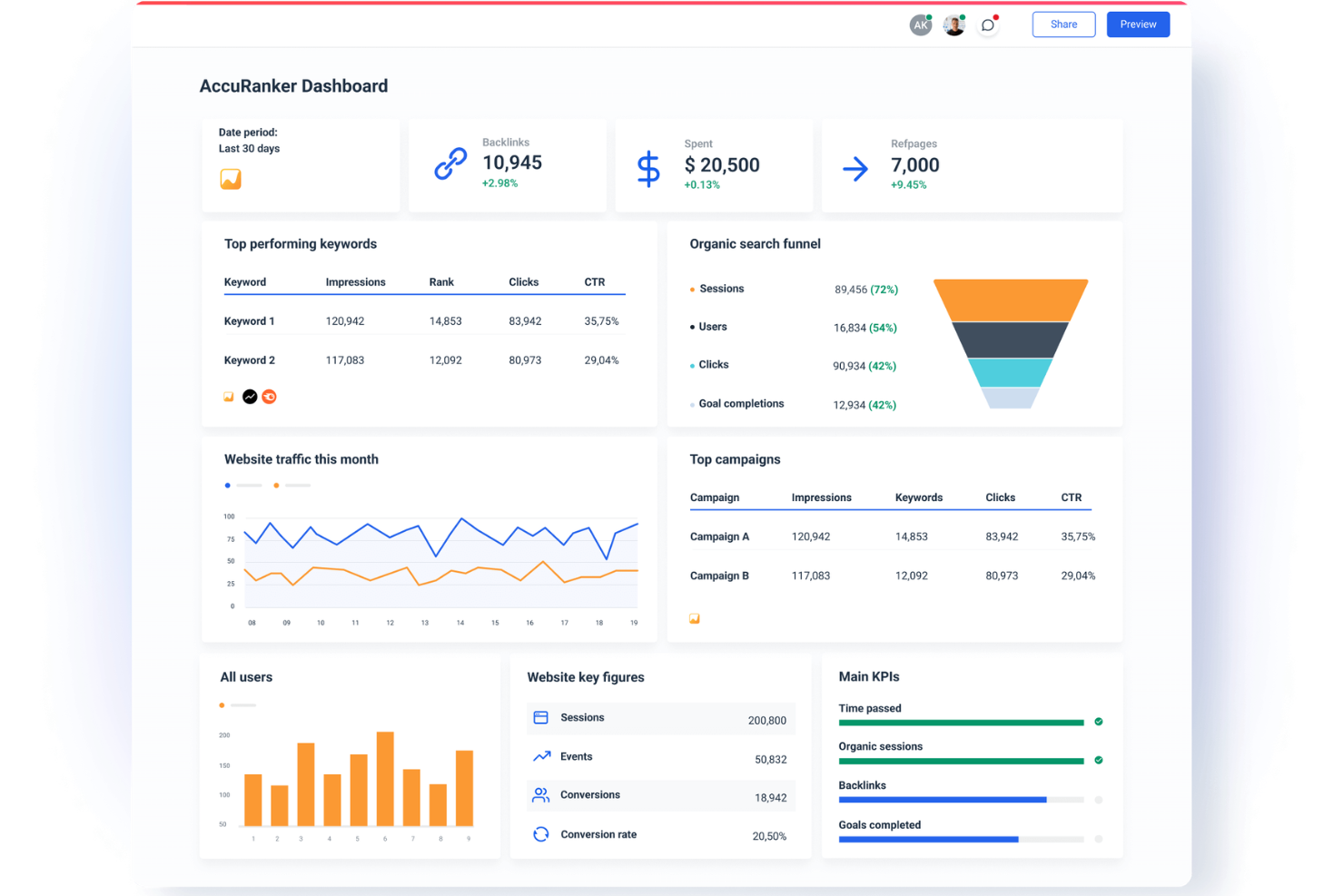Click the Preview button

pos(1138,25)
